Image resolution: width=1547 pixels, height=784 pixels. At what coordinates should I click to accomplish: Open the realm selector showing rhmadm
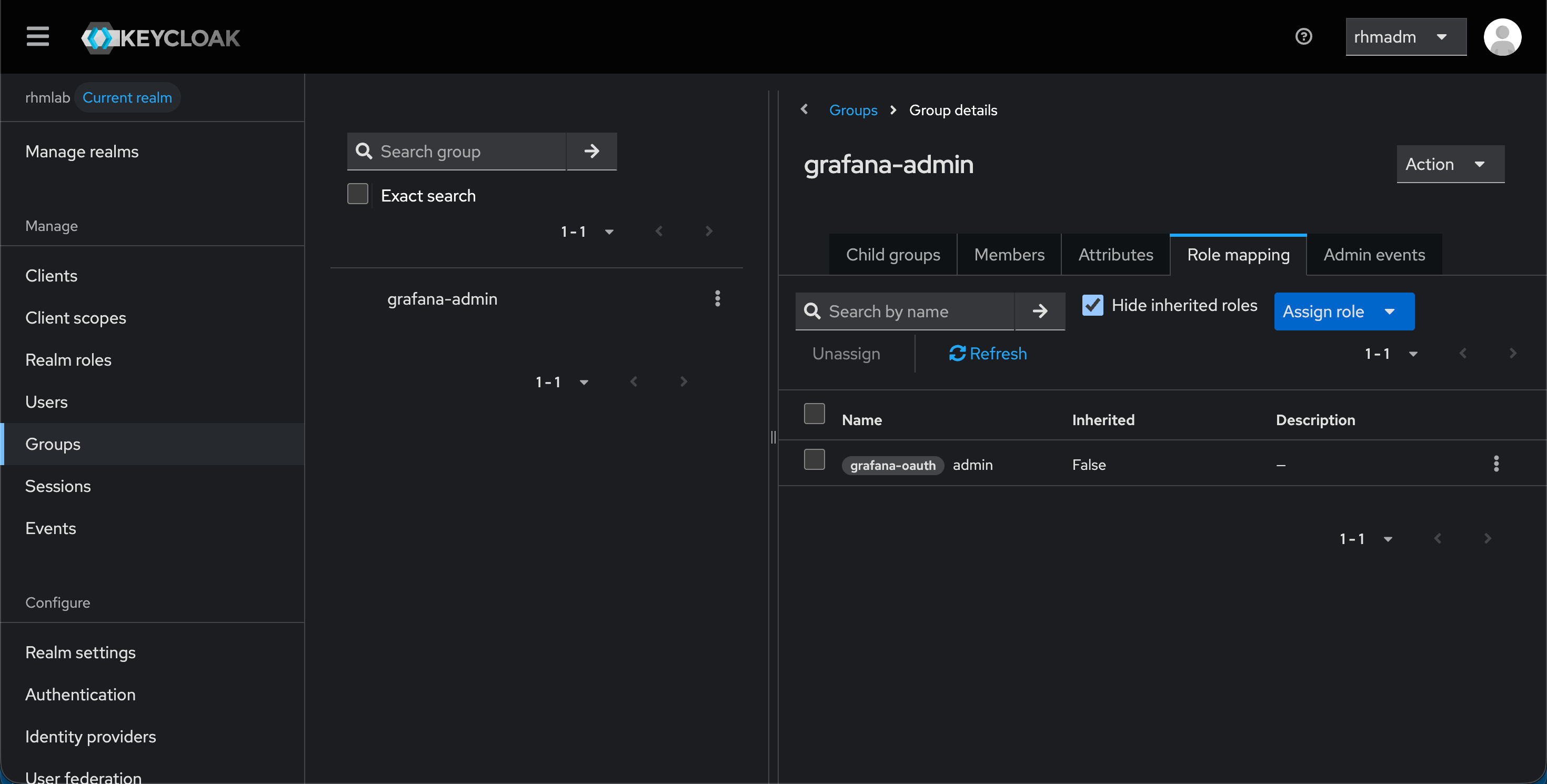1405,37
